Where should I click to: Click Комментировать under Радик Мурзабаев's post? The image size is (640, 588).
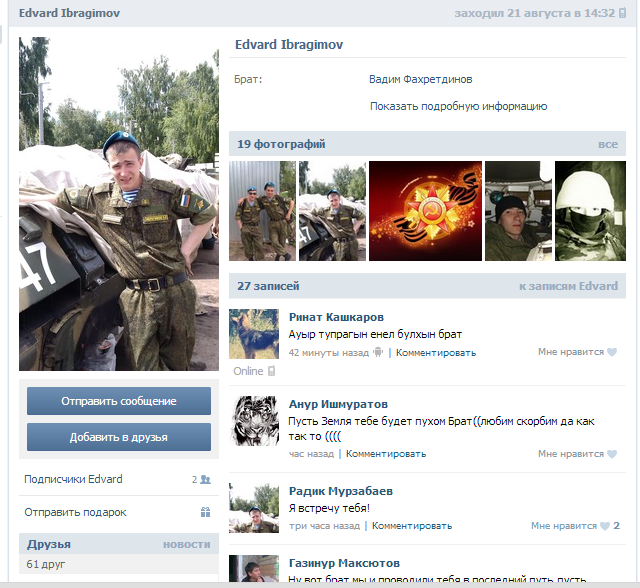(x=412, y=526)
